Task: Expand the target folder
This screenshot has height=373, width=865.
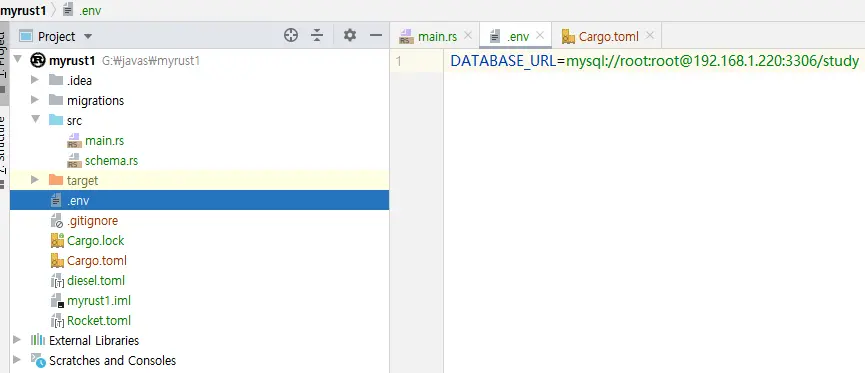Action: (x=35, y=180)
